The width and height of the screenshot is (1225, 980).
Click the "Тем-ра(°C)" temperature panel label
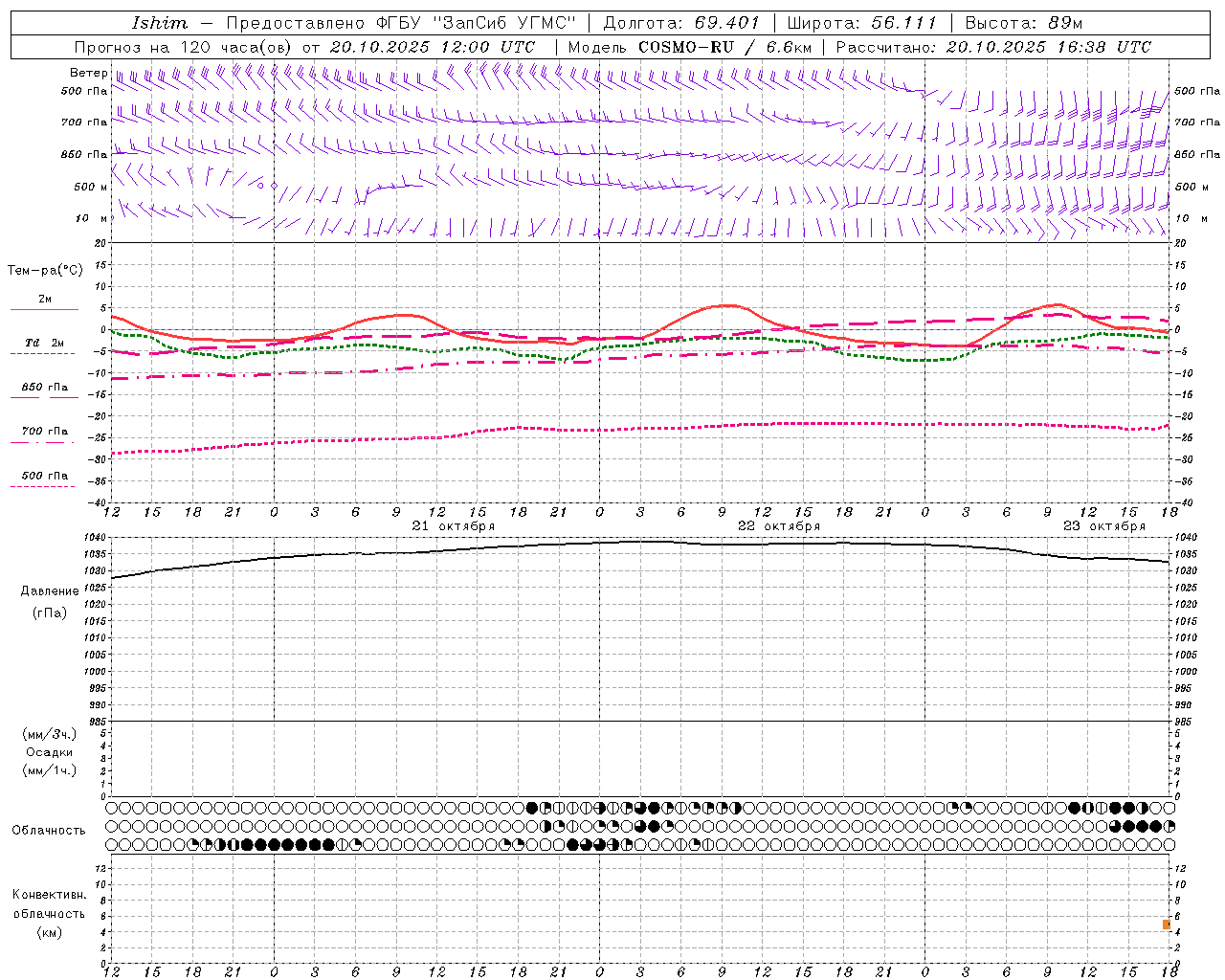pyautogui.click(x=45, y=271)
